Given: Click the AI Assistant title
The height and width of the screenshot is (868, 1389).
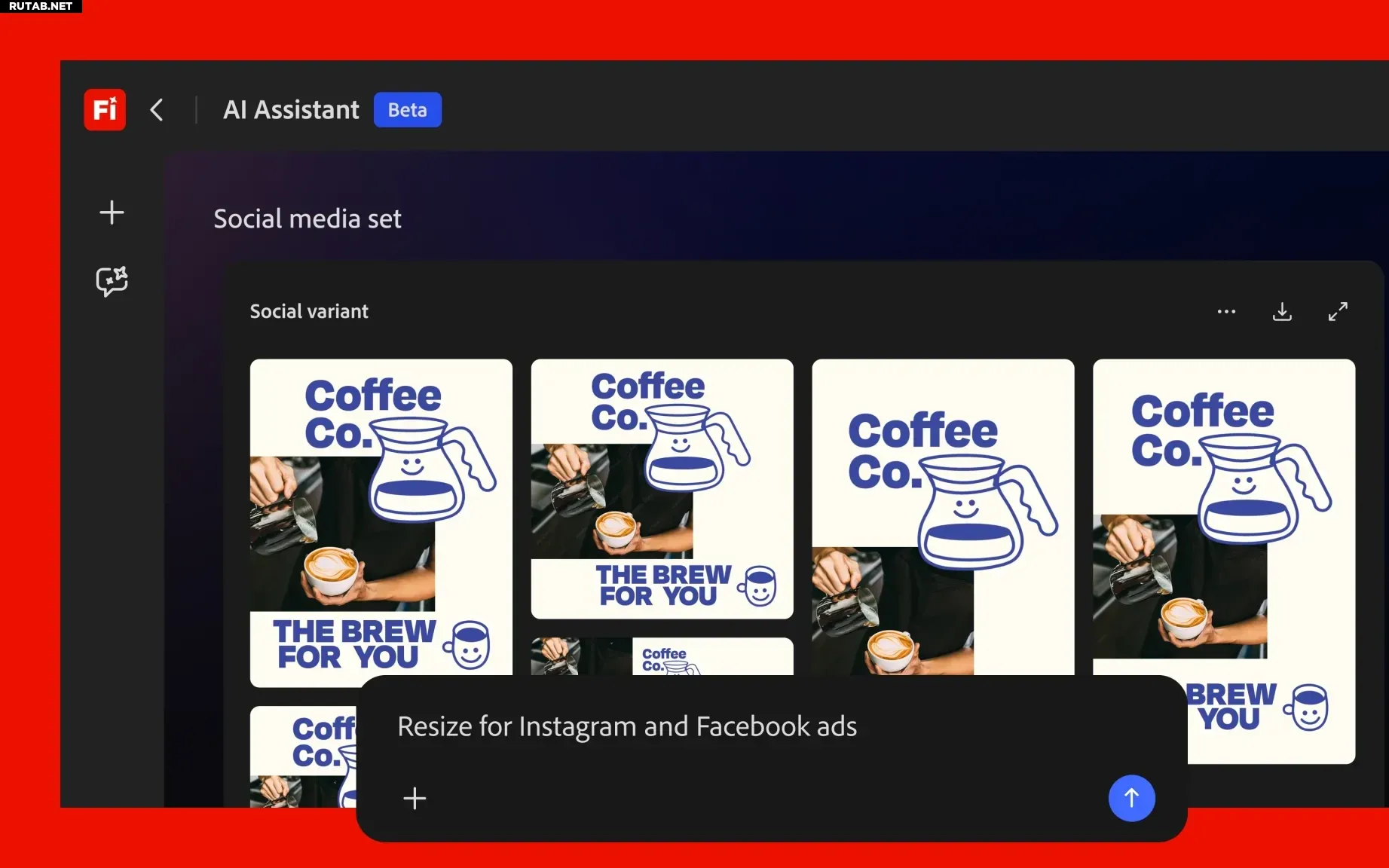Looking at the screenshot, I should (291, 110).
